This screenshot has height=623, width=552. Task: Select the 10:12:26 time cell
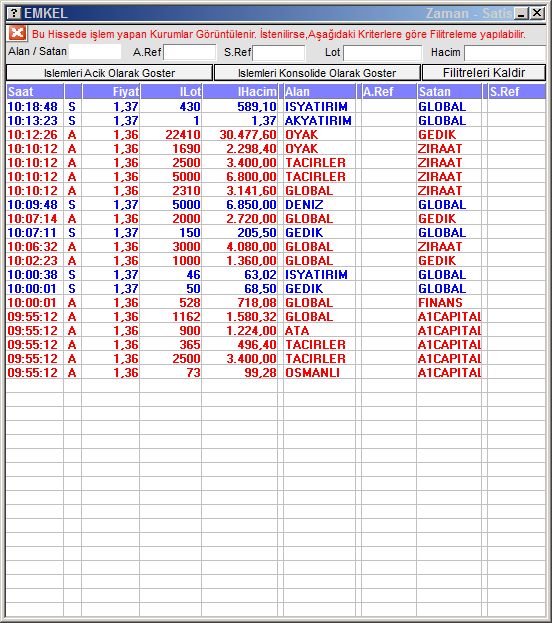coord(33,135)
